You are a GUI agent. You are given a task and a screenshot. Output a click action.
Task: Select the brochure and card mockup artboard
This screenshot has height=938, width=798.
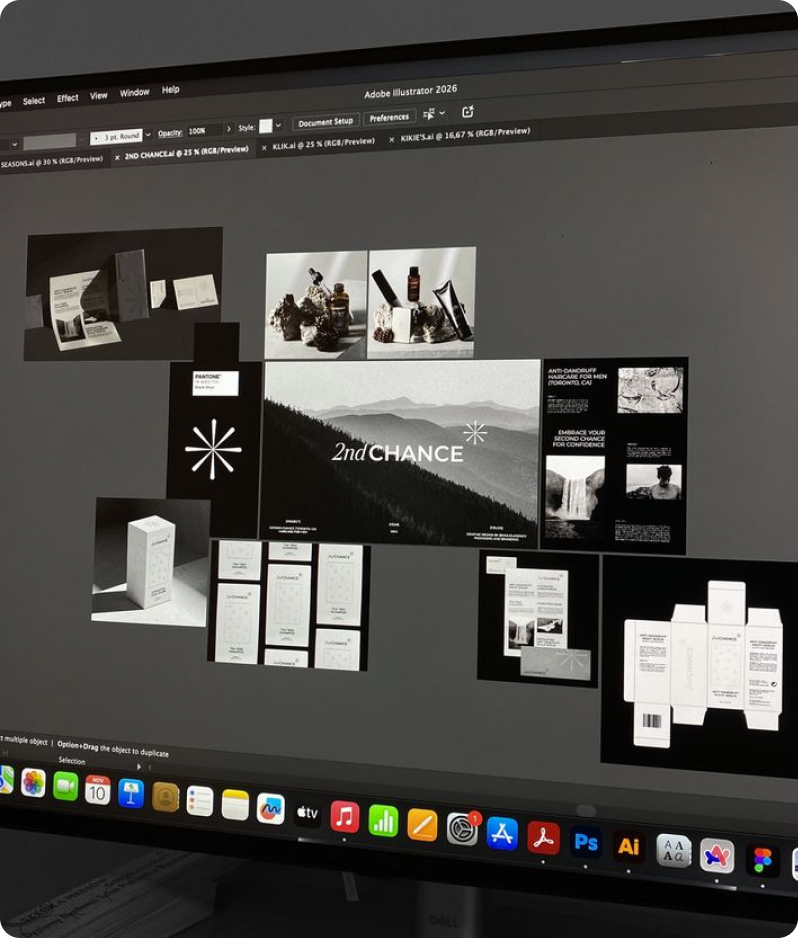click(538, 618)
